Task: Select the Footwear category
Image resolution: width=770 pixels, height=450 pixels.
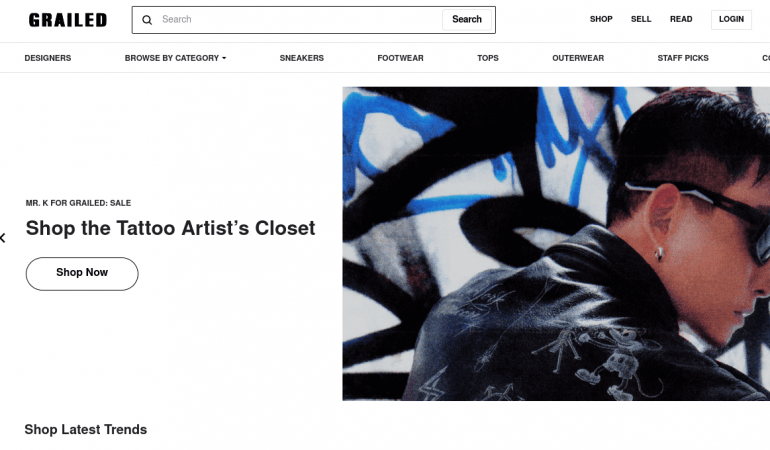Action: (400, 58)
